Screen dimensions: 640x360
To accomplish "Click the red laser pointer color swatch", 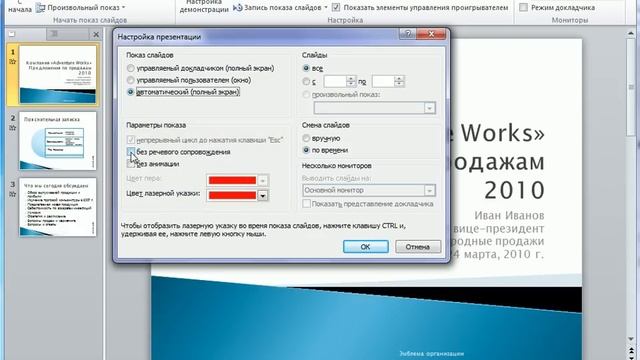I will (232, 196).
